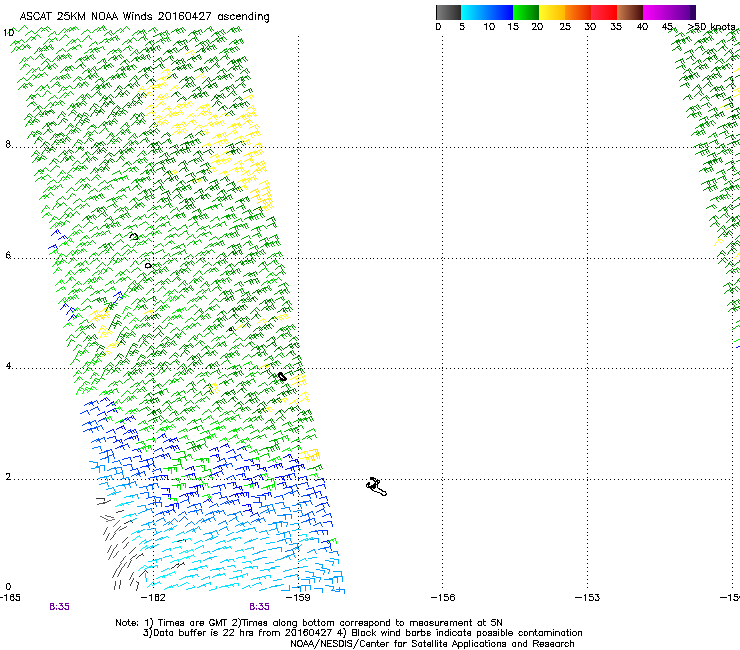The width and height of the screenshot is (740, 650).
Task: Click longitude axis label "-159"
Action: click(x=298, y=598)
